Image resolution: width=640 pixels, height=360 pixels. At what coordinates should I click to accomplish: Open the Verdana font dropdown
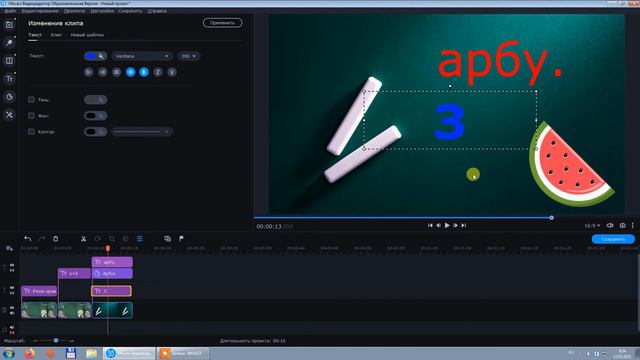click(141, 56)
